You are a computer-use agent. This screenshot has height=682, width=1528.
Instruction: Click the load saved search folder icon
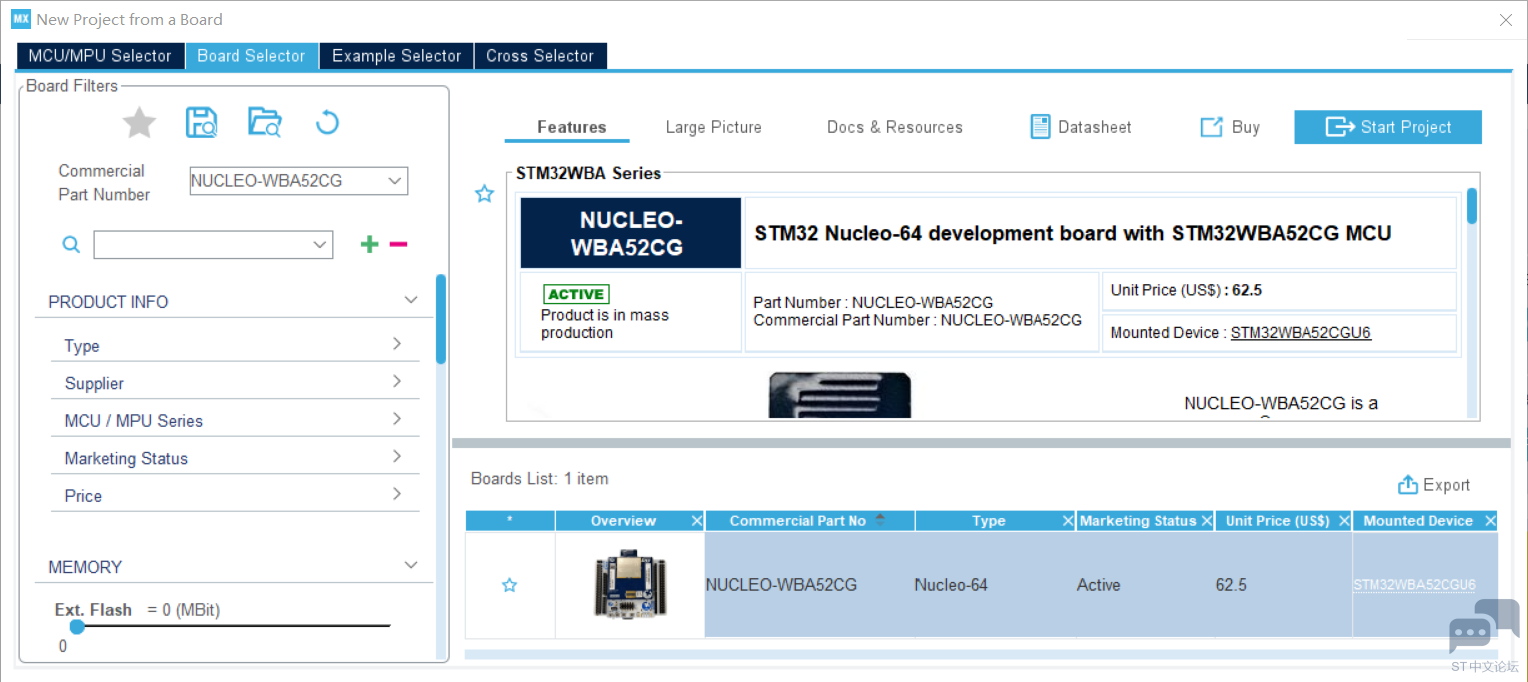[265, 122]
